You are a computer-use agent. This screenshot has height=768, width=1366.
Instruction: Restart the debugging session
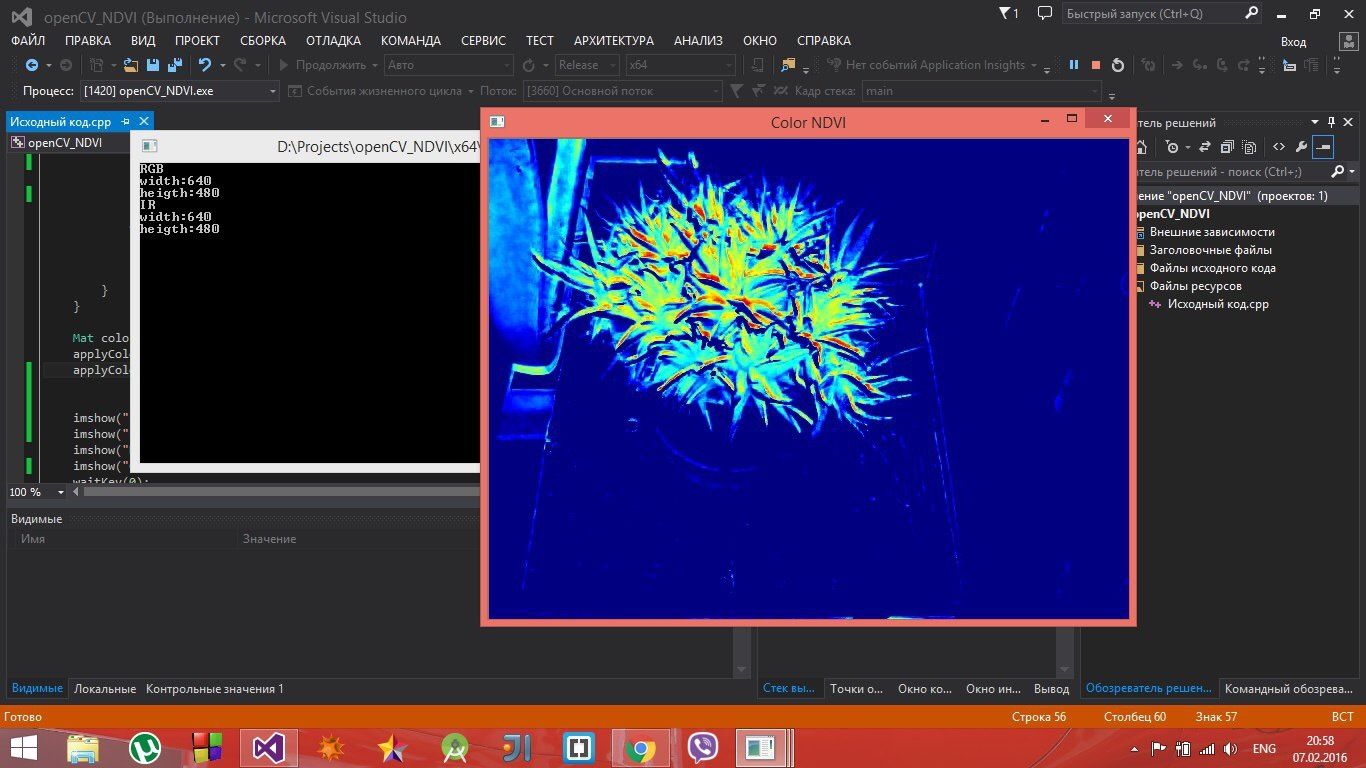coord(1118,65)
